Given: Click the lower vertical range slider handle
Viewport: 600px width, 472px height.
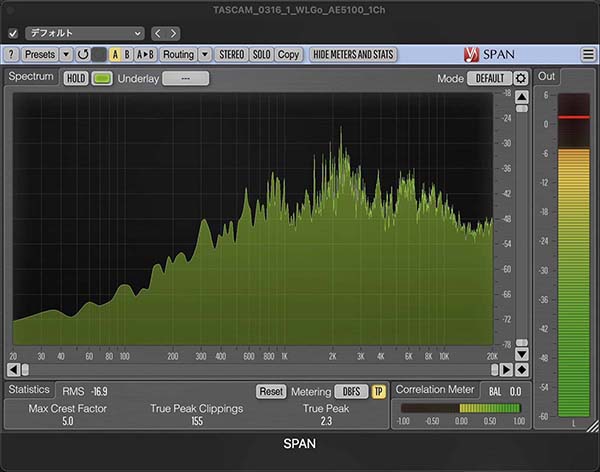Looking at the screenshot, I should 522,342.
